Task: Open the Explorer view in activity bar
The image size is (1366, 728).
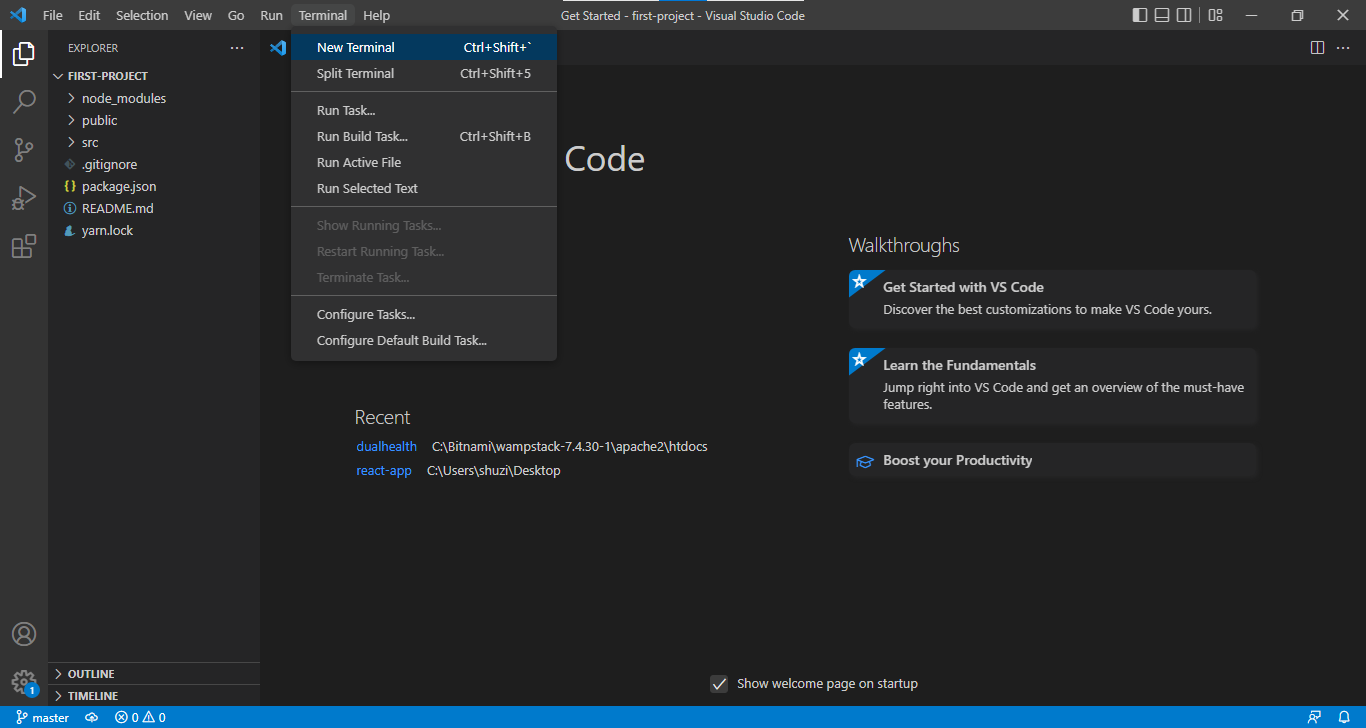Action: (x=24, y=54)
